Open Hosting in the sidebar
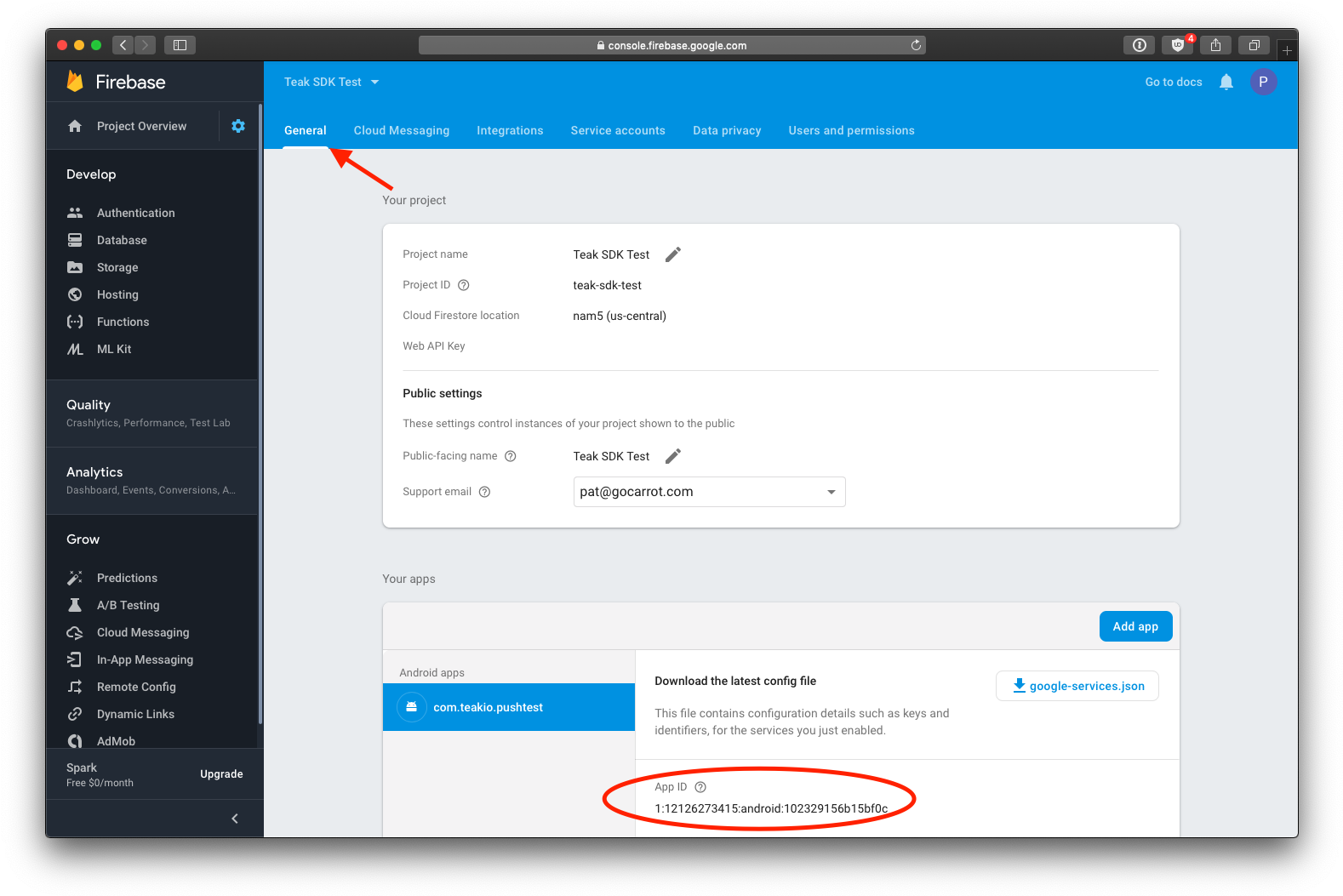The width and height of the screenshot is (1343, 896). [x=117, y=294]
